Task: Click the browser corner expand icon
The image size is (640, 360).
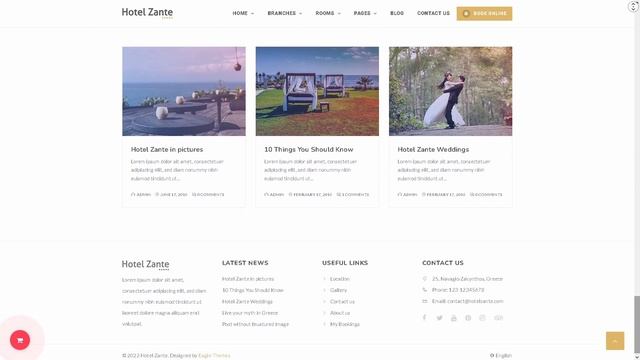Action: 633,6
